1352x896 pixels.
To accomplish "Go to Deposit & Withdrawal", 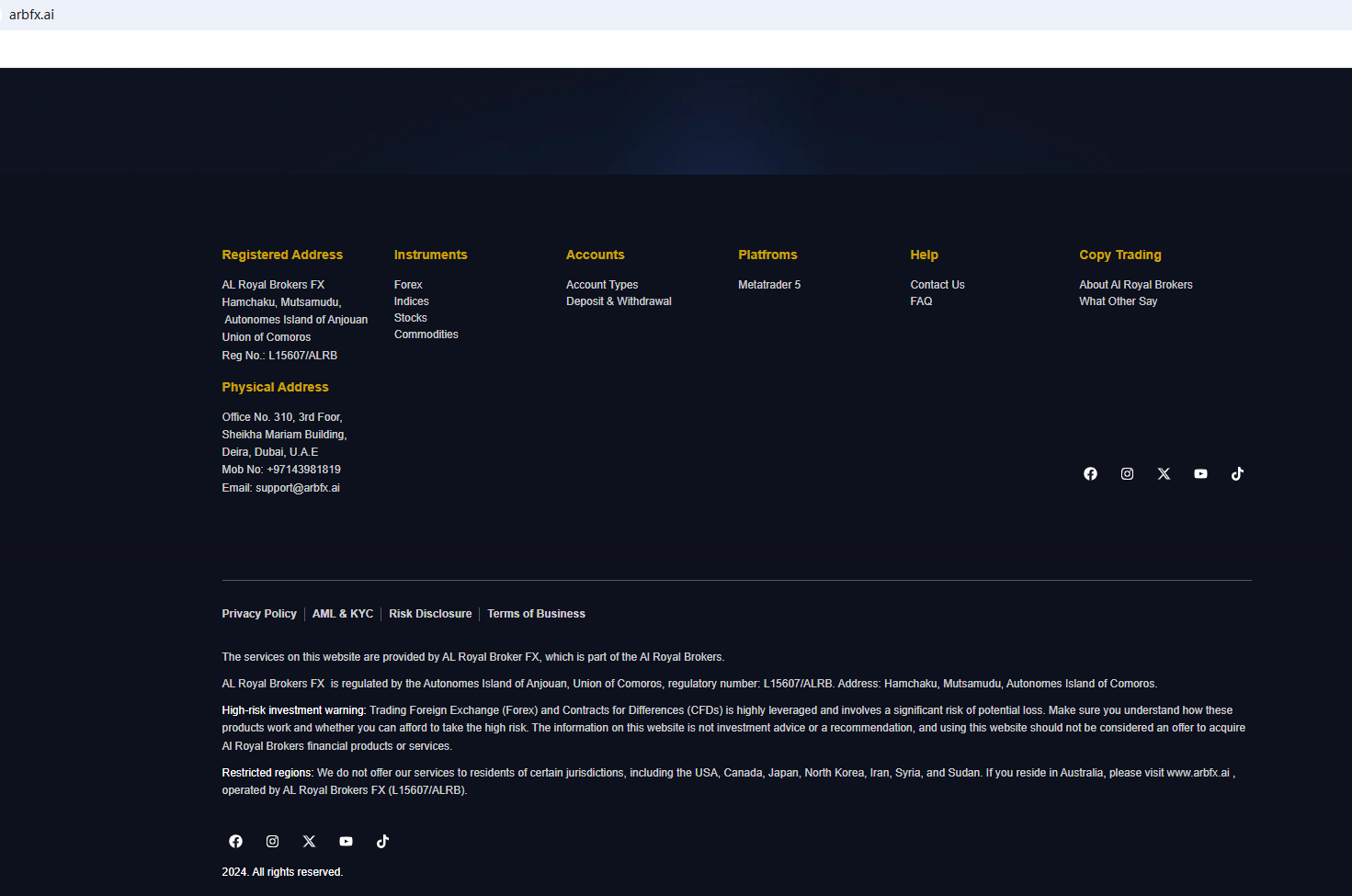I will coord(619,301).
